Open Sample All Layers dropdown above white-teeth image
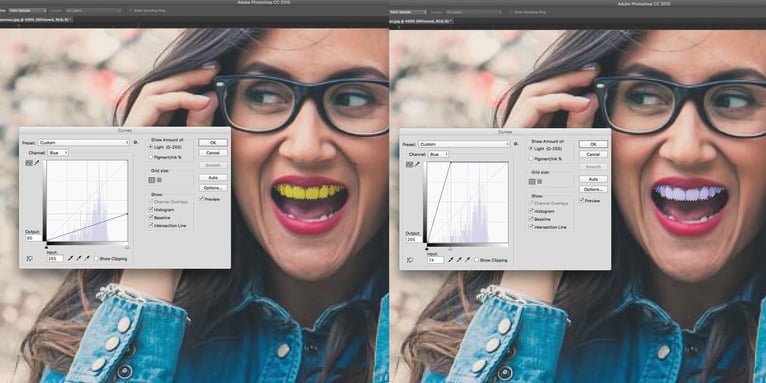Screen dimensions: 766x383 (473, 11)
